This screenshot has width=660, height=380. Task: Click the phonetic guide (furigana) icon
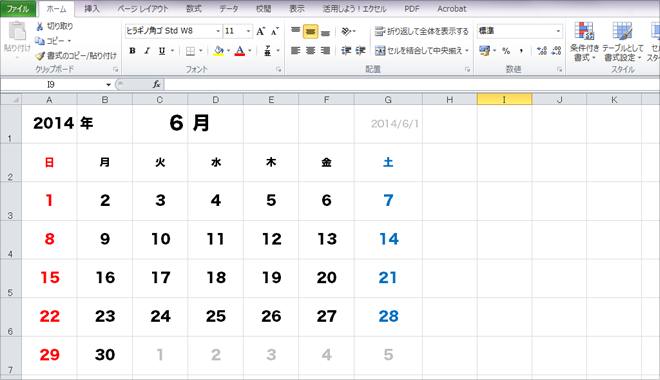(x=267, y=51)
